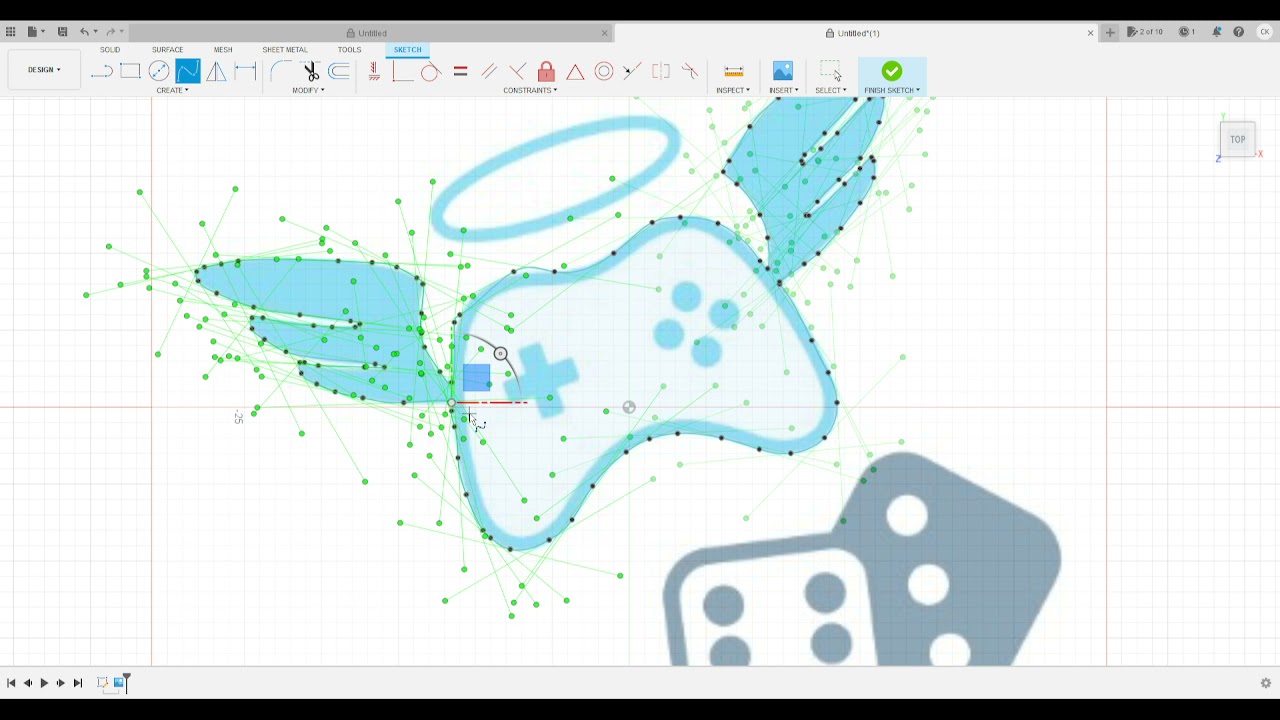Apply the Midpoint triangle constraint
Viewport: 1280px width, 720px height.
click(x=575, y=71)
